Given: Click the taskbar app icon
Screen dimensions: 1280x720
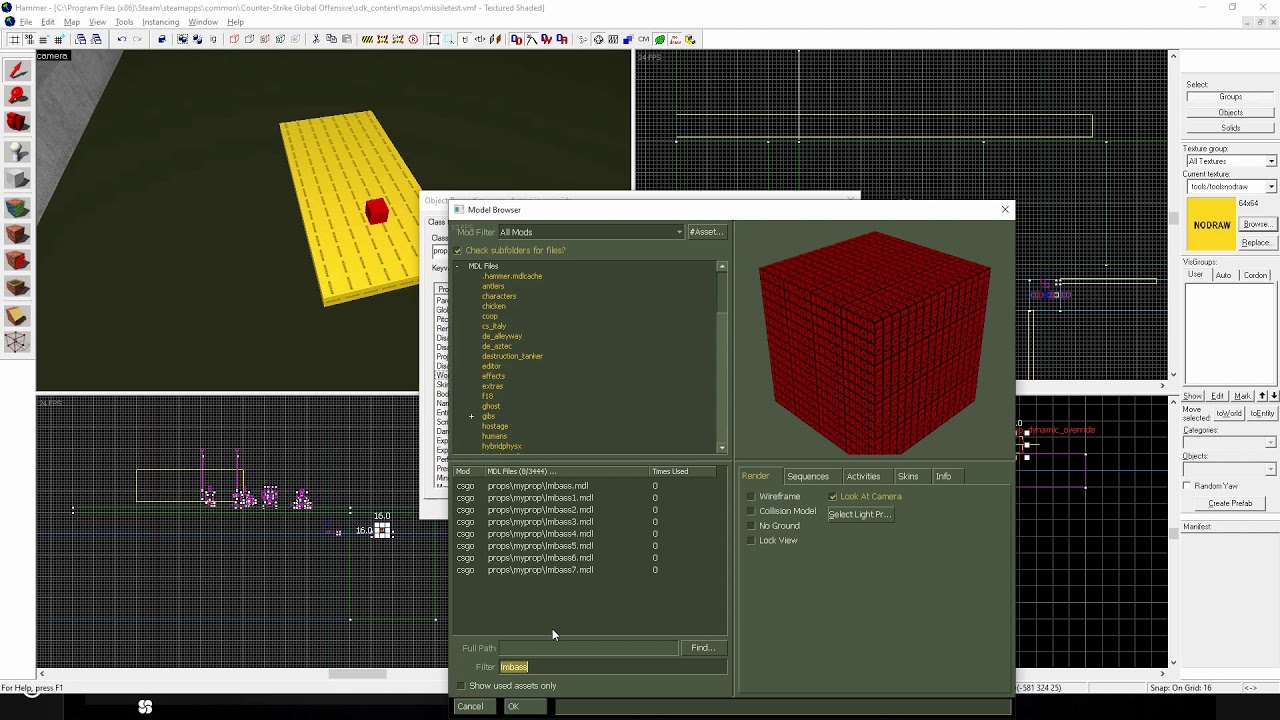Looking at the screenshot, I should coord(145,707).
